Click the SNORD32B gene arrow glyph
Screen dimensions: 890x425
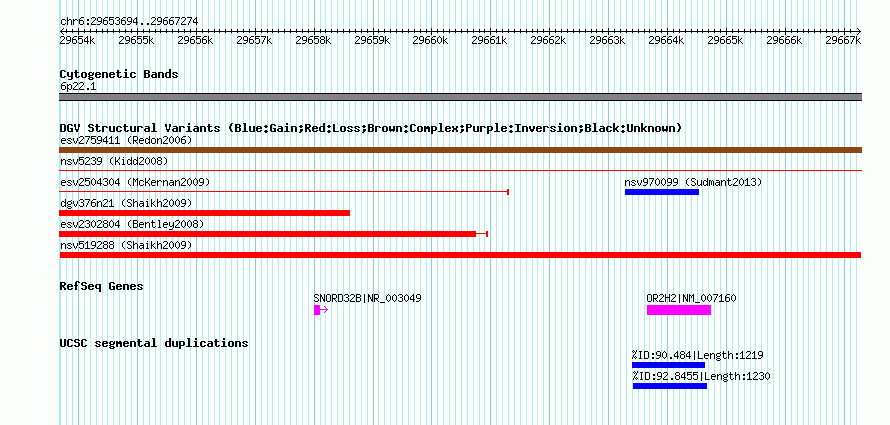[x=321, y=310]
